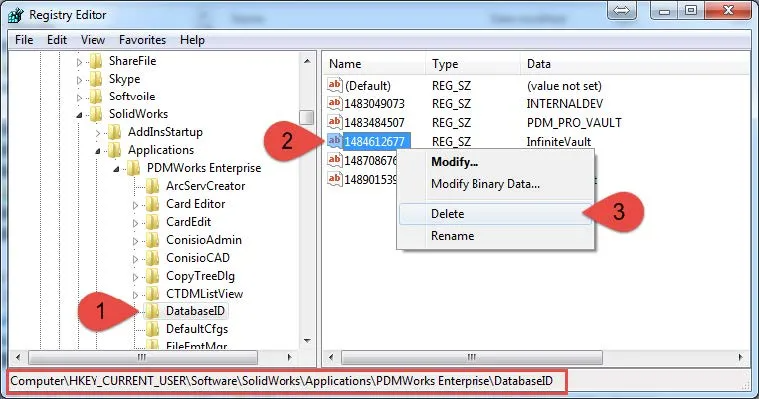Select the INTERNALDEV data cell
759x399 pixels.
point(565,104)
